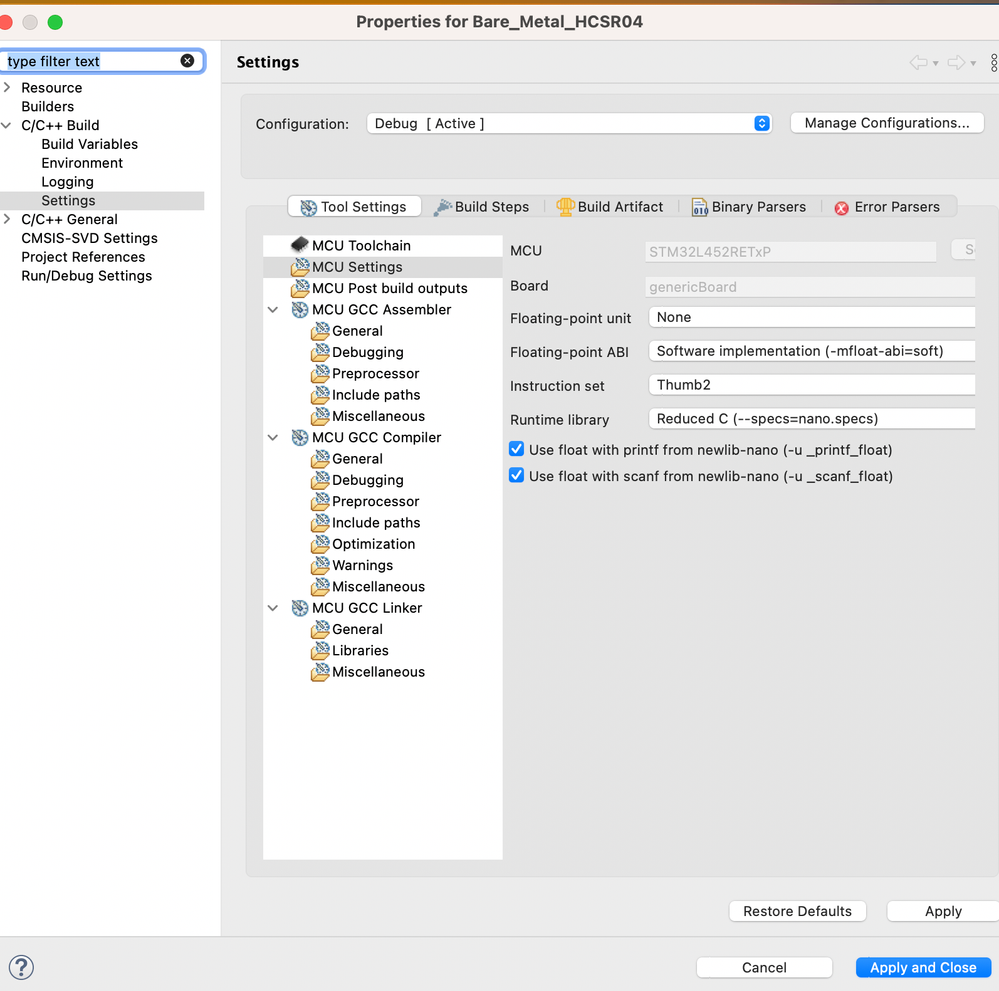Click the MCU Settings folder icon
This screenshot has height=991, width=999.
(x=299, y=266)
